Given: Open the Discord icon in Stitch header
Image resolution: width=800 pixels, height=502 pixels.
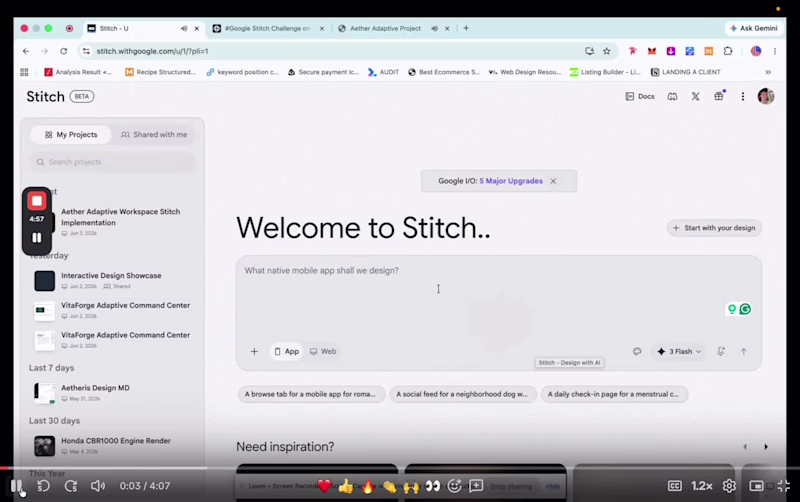Looking at the screenshot, I should click(672, 96).
